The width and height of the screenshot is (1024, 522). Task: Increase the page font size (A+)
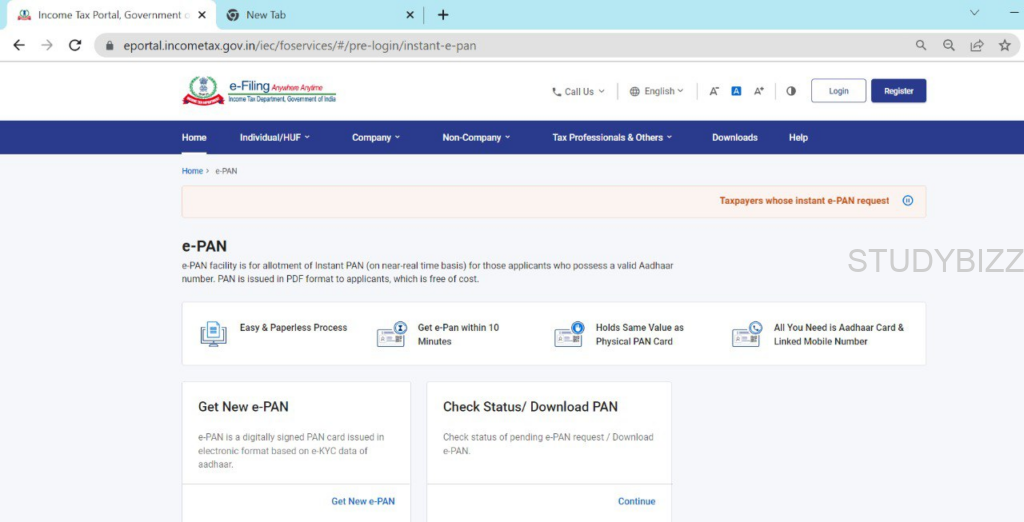[x=759, y=91]
